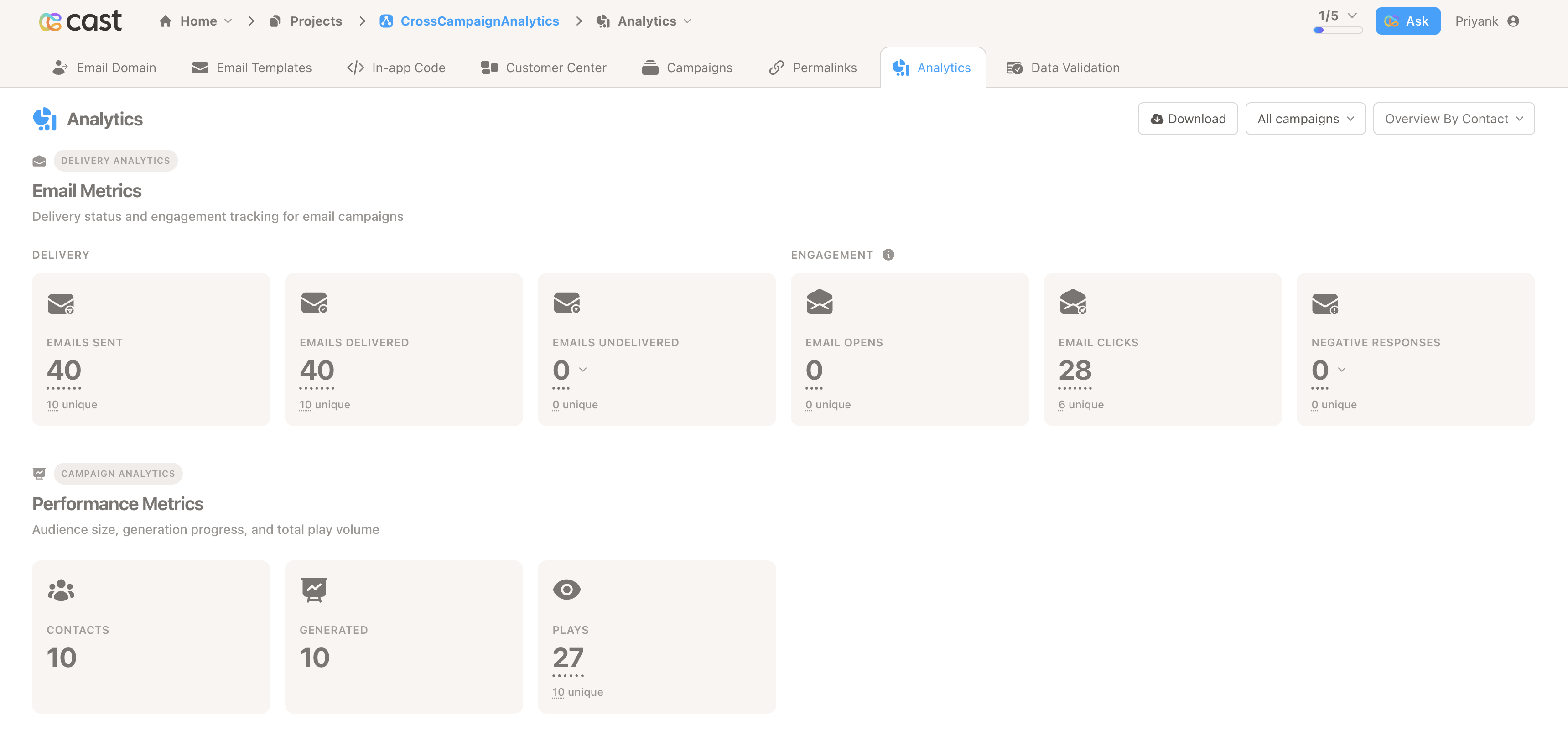
Task: Click the Generated presentation-chart icon
Action: click(314, 590)
